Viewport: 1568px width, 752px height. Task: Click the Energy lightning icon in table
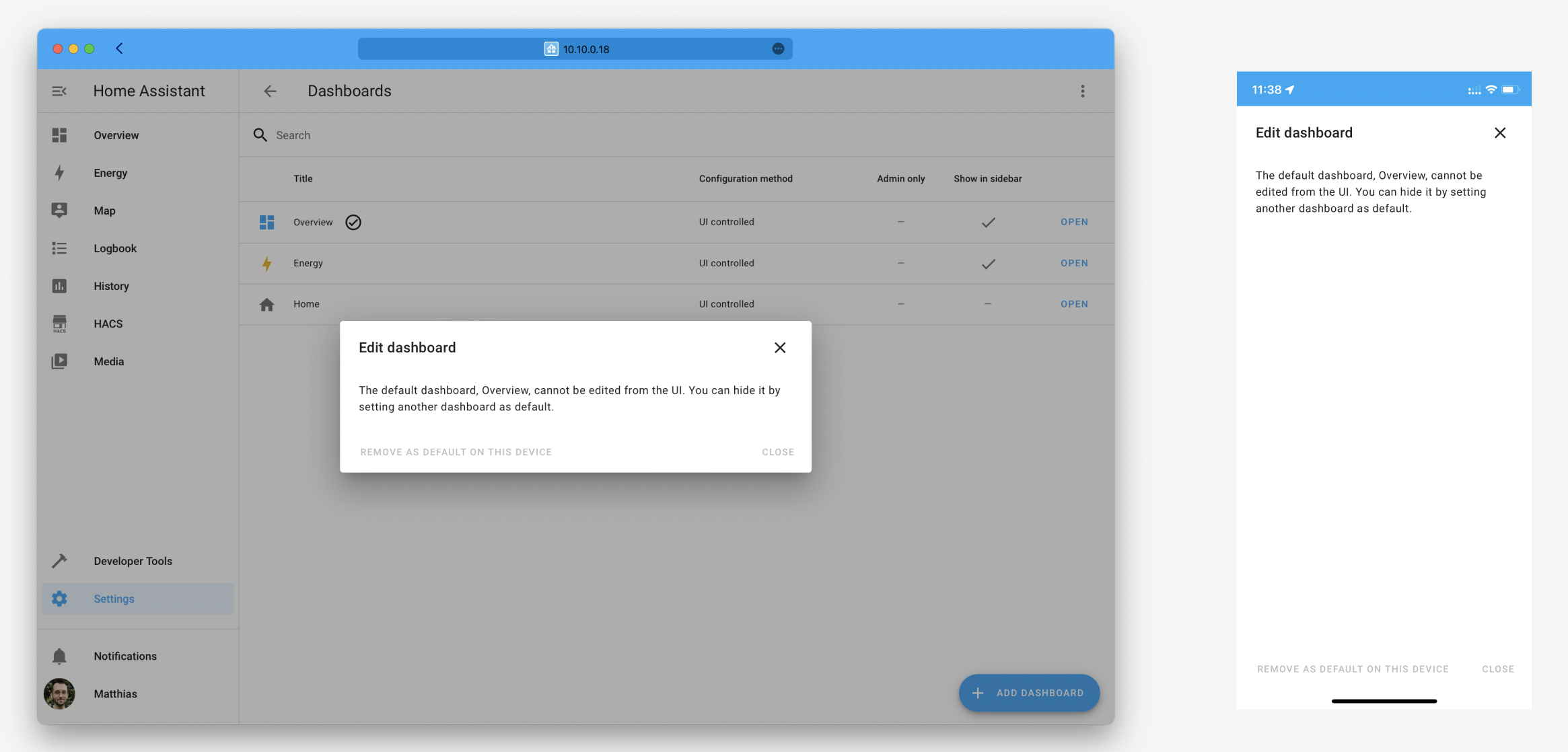[266, 264]
